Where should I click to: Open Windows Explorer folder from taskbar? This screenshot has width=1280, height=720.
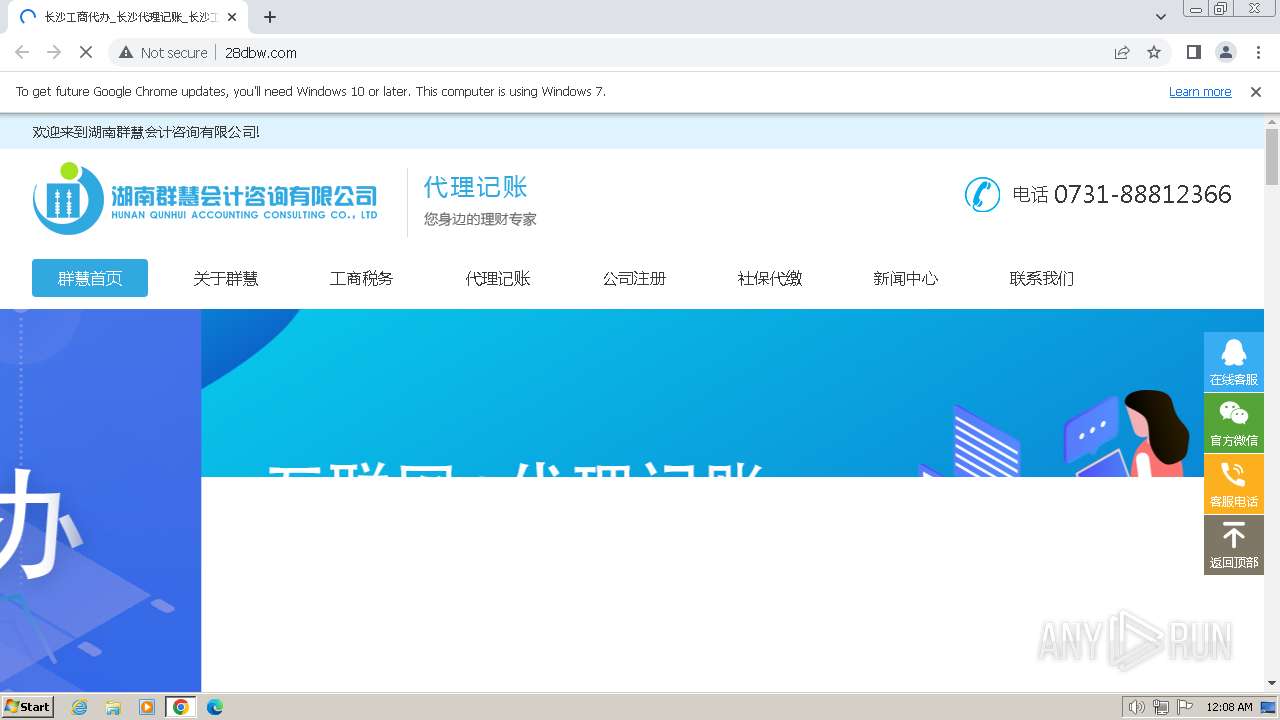[113, 707]
